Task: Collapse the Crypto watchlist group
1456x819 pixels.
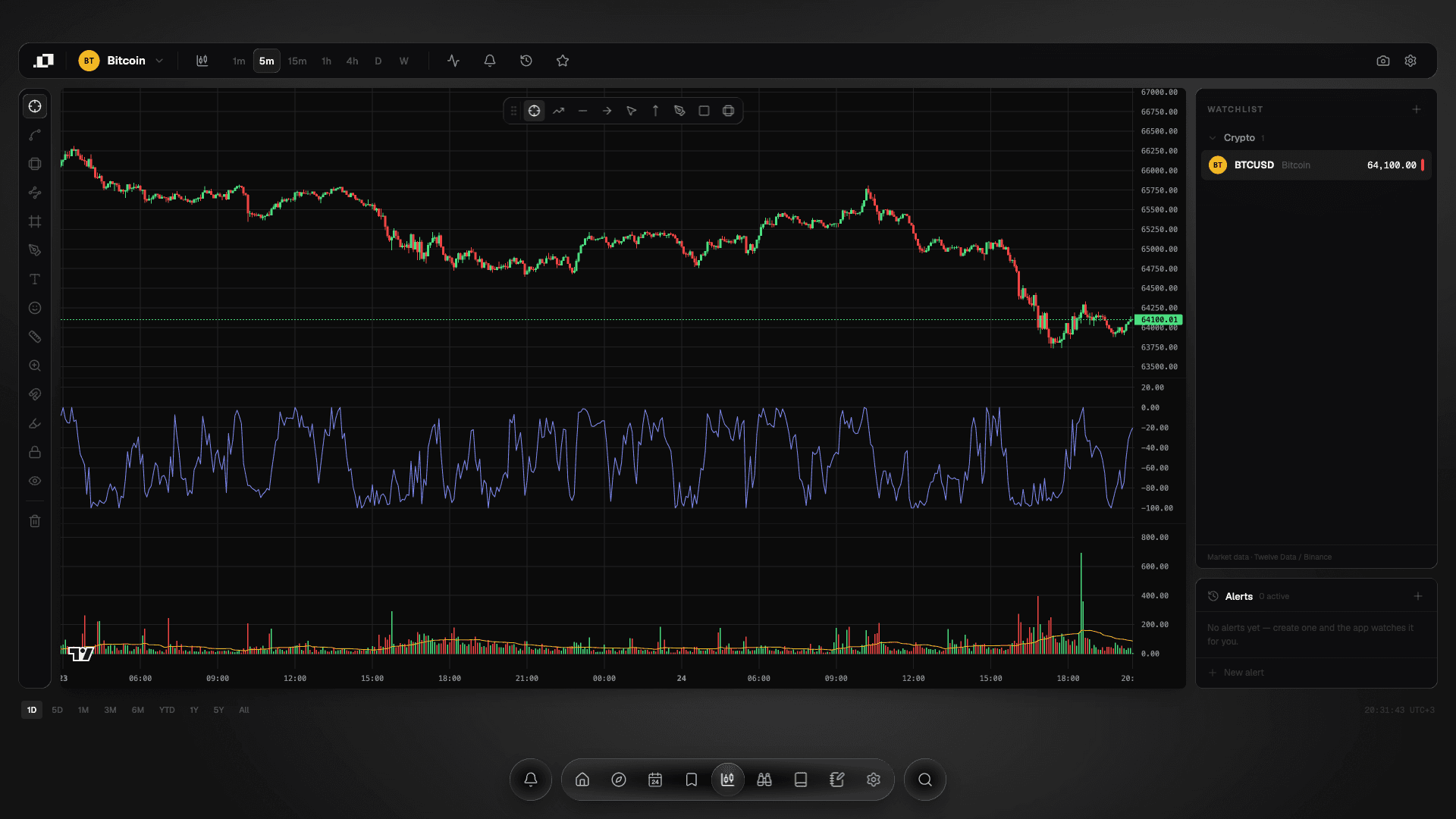Action: [x=1213, y=138]
